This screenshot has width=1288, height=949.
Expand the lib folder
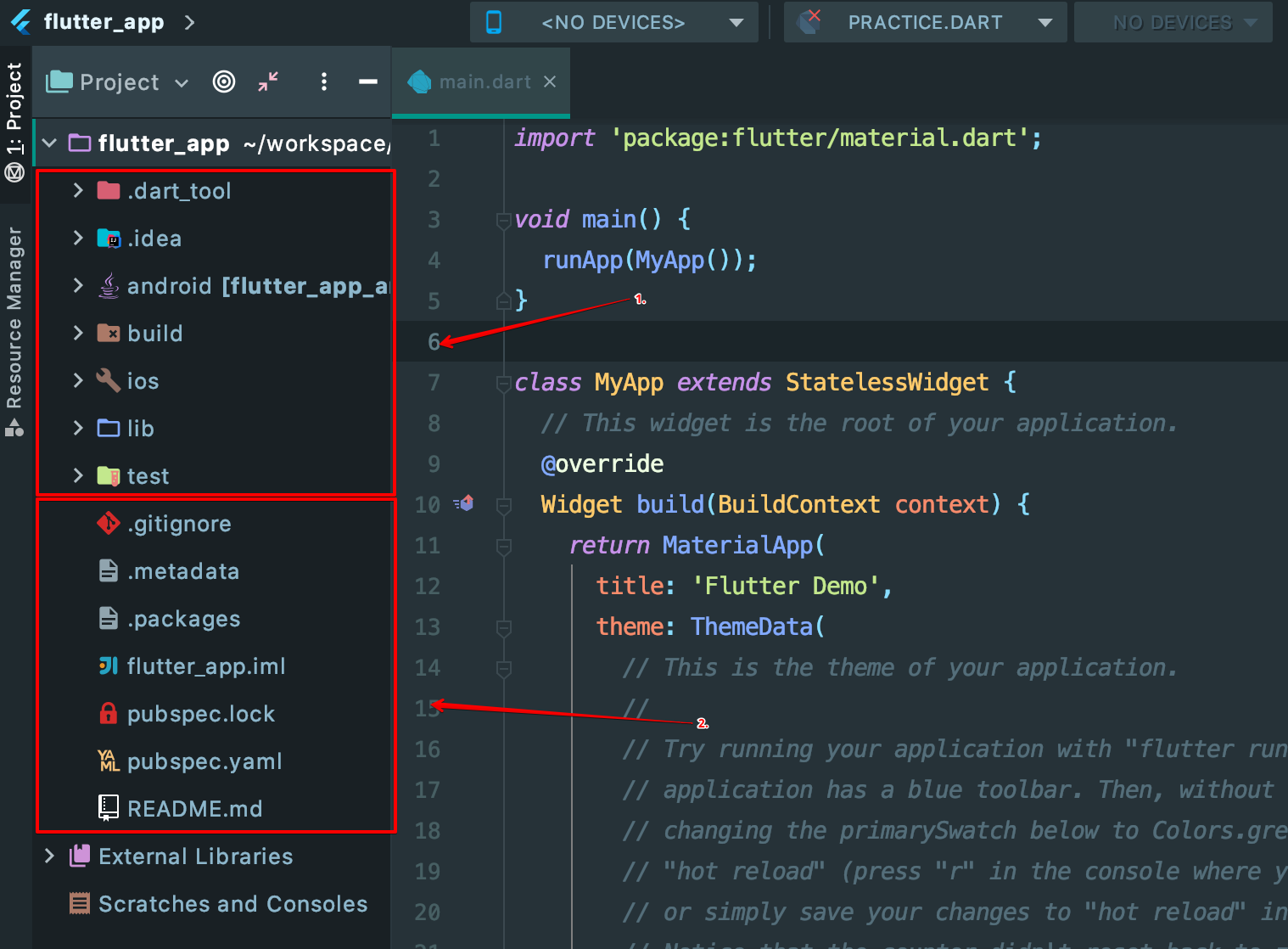coord(78,428)
